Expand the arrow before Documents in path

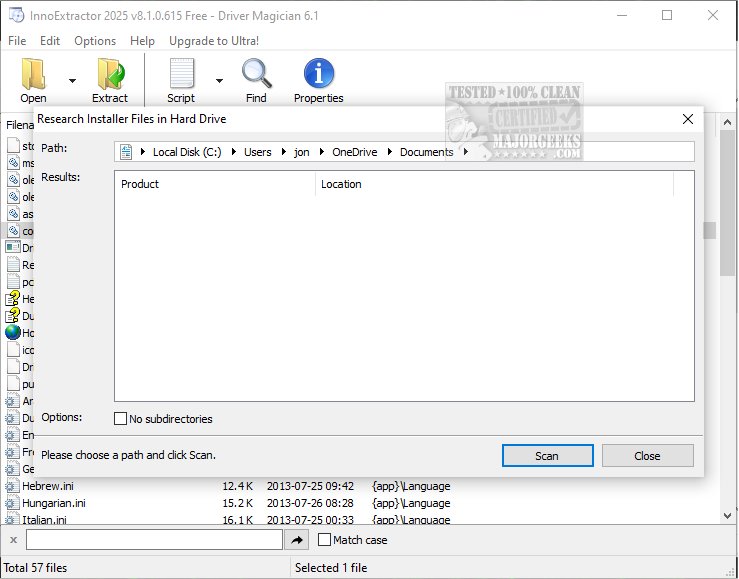(390, 152)
